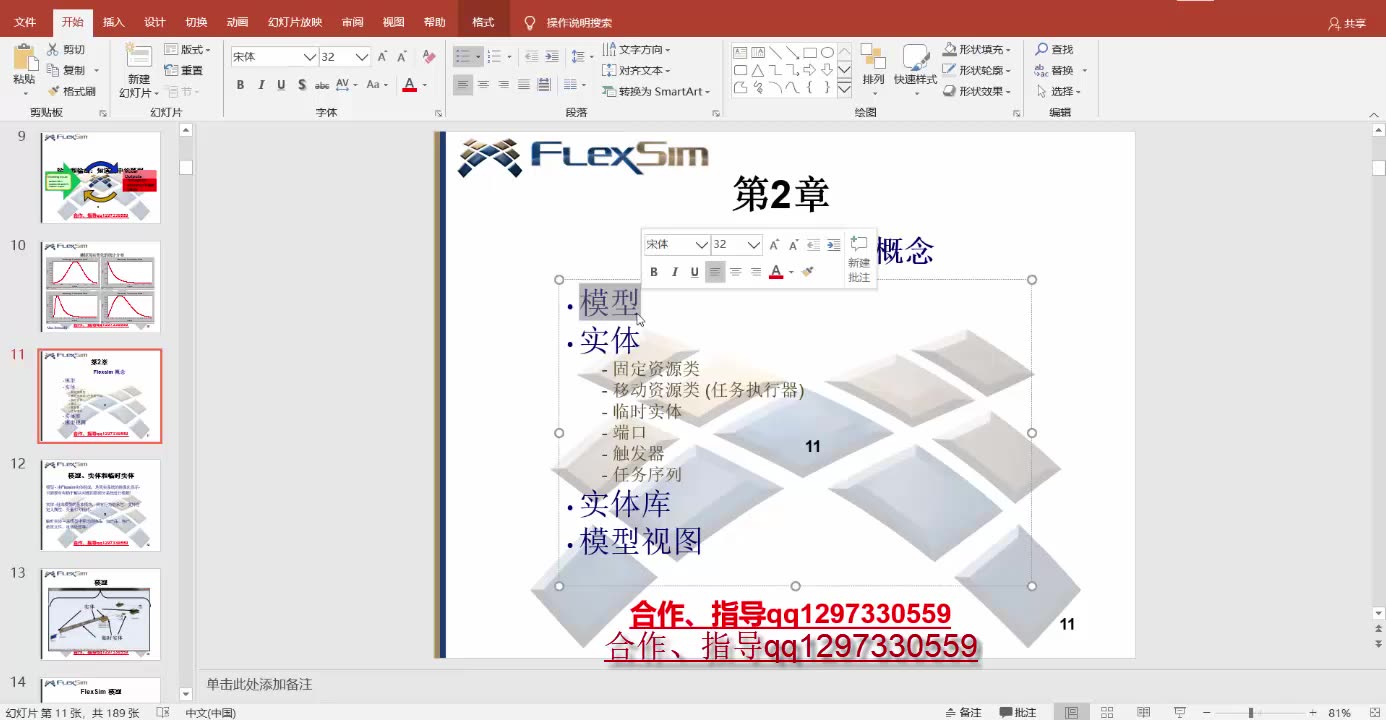1386x720 pixels.
Task: Select the Arrange (排列) tool
Action: click(x=873, y=68)
